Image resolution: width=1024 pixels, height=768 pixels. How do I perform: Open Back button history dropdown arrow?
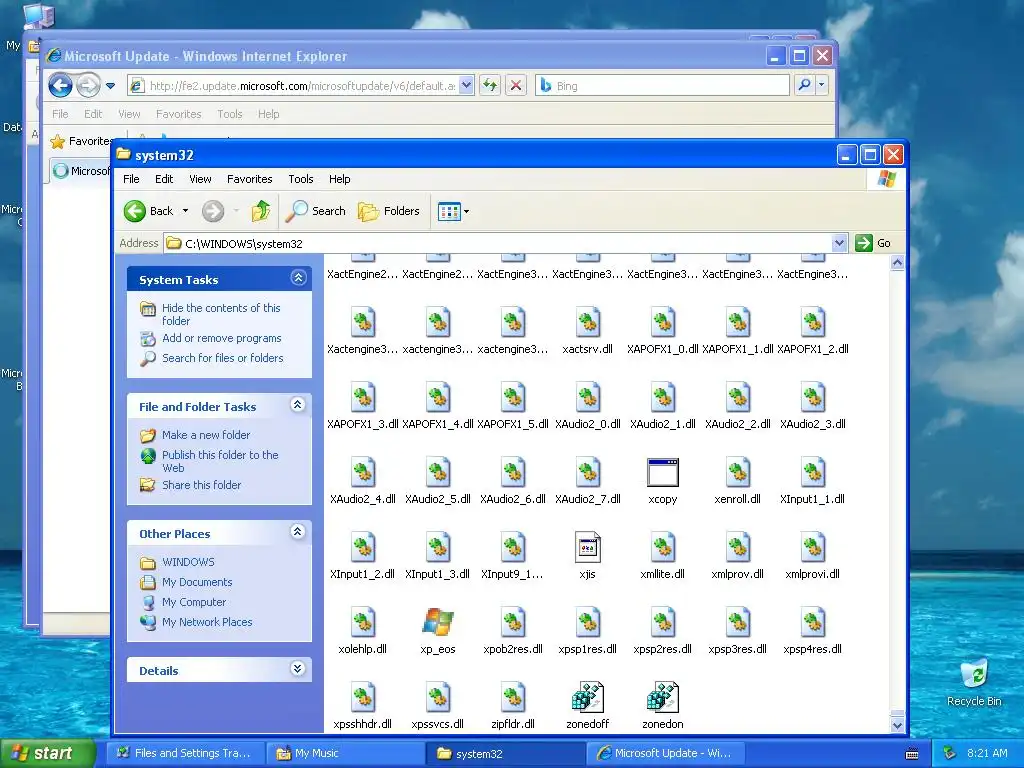point(185,211)
